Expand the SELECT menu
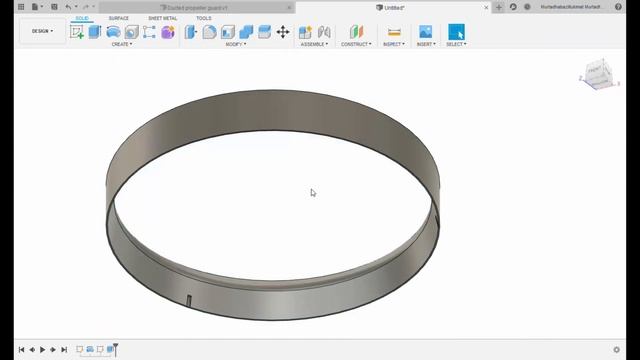The height and width of the screenshot is (360, 640). [456, 44]
